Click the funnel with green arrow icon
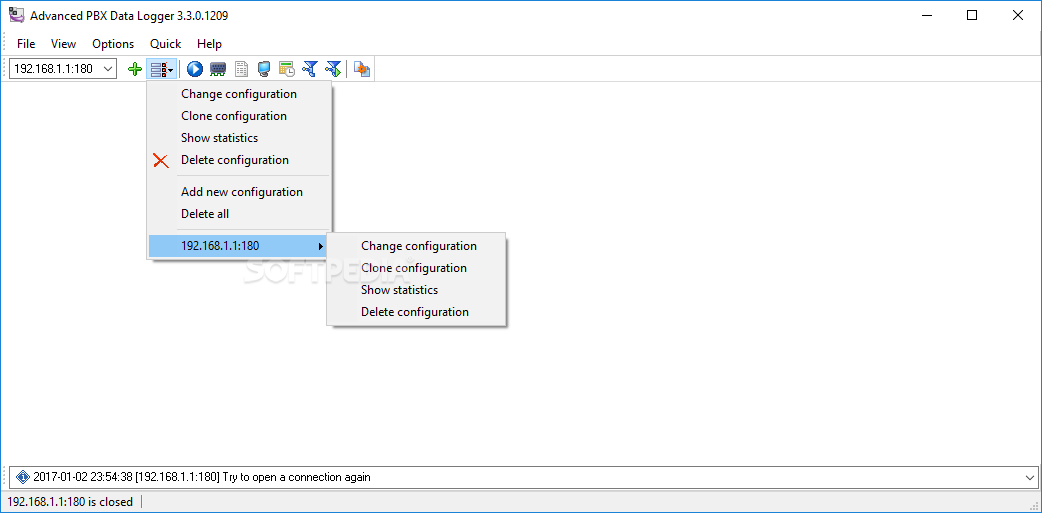 point(333,68)
